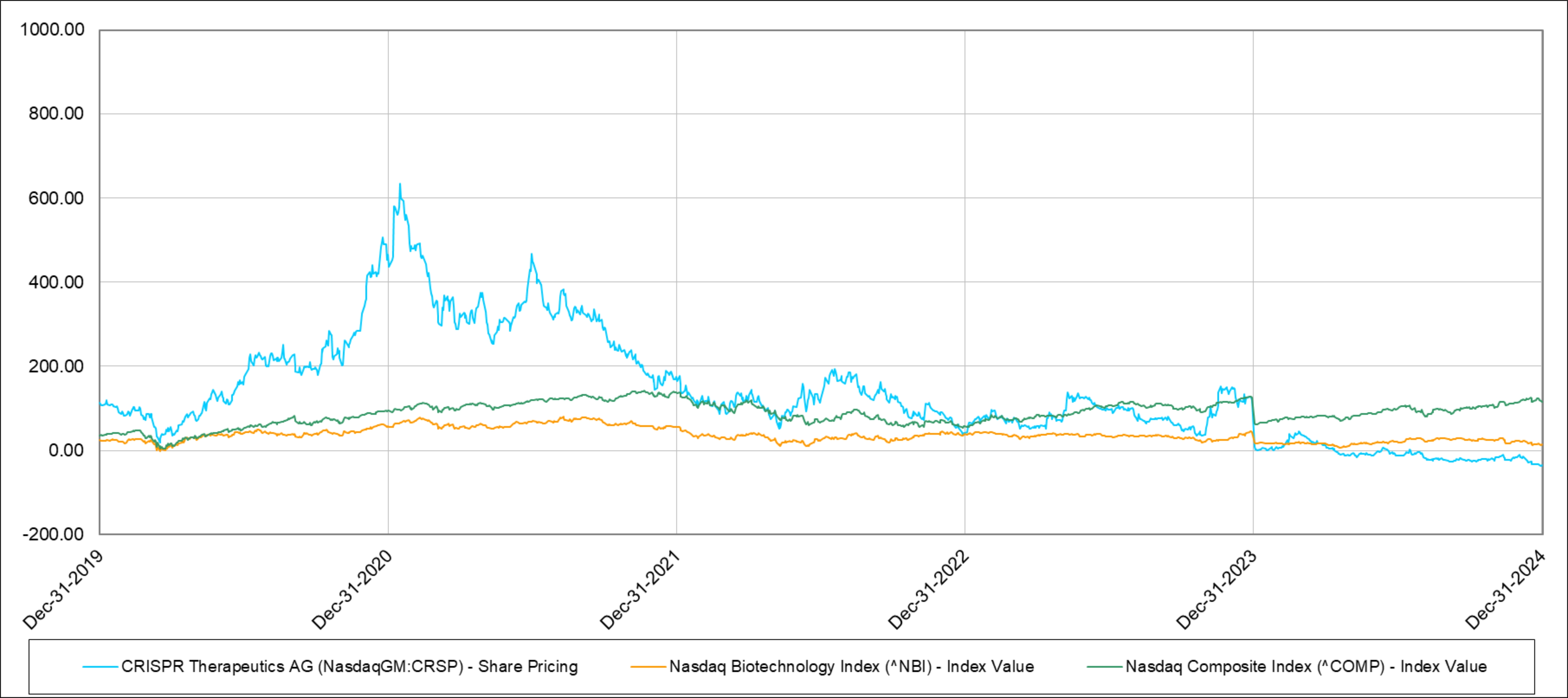Screen dimensions: 1568x698
Task: Click the orange NBI legend line swatch
Action: pyautogui.click(x=648, y=667)
